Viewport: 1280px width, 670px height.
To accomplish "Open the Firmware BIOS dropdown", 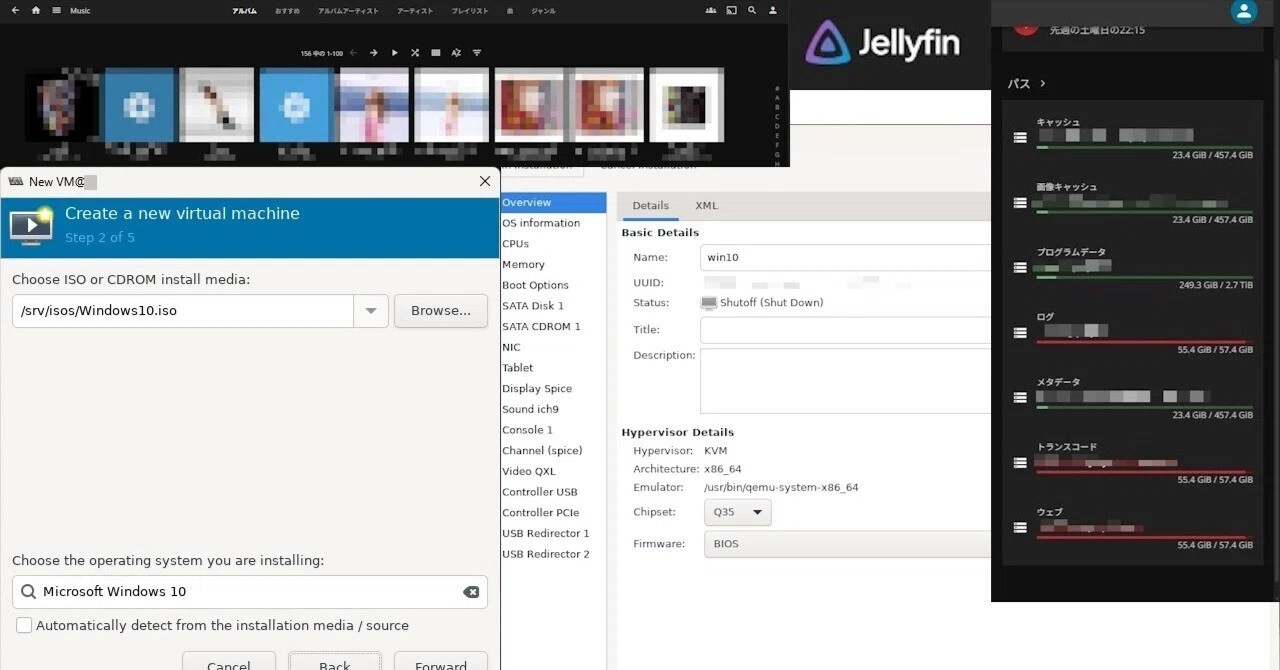I will pyautogui.click(x=847, y=544).
